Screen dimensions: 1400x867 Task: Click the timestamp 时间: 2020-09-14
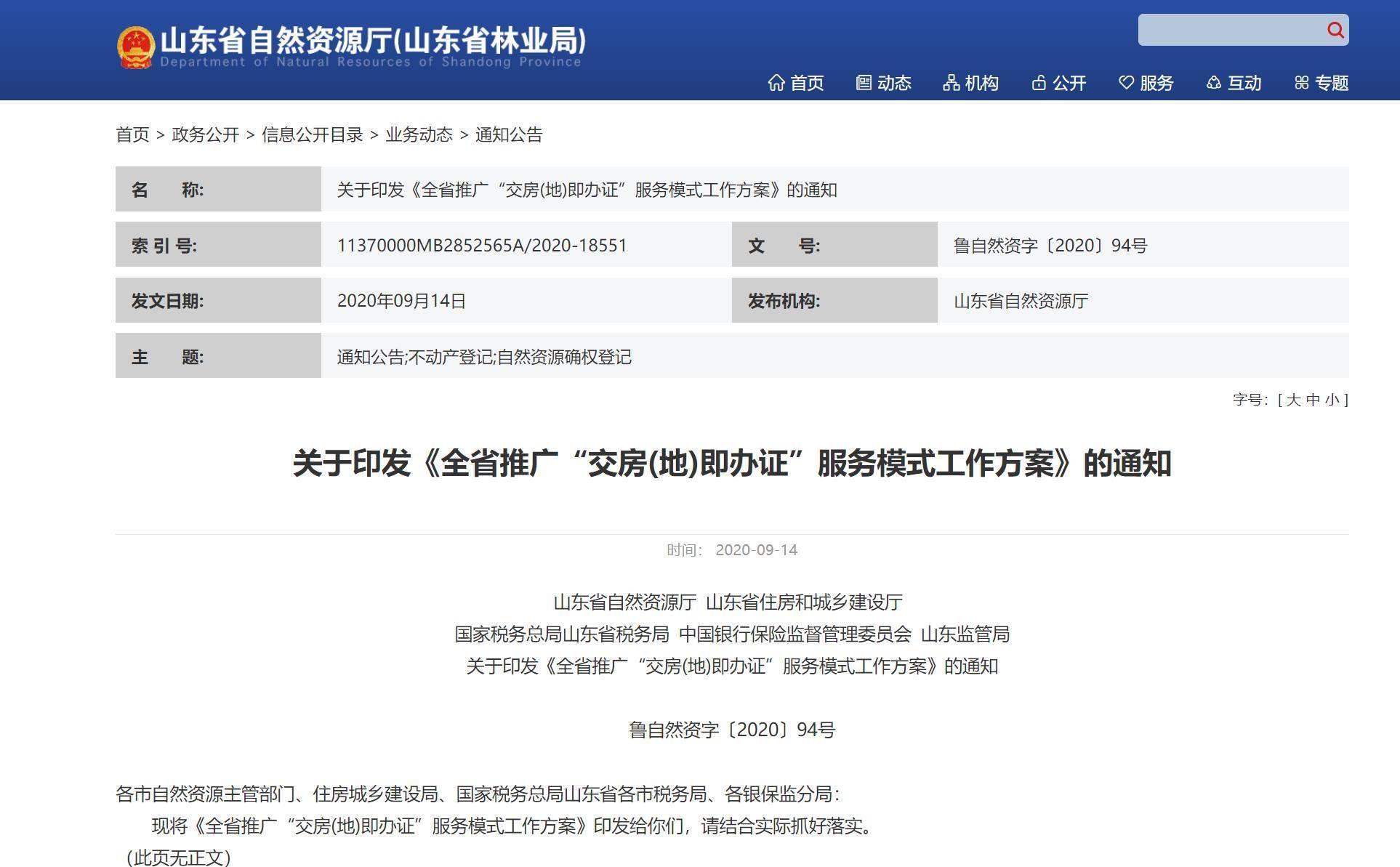coord(732,550)
